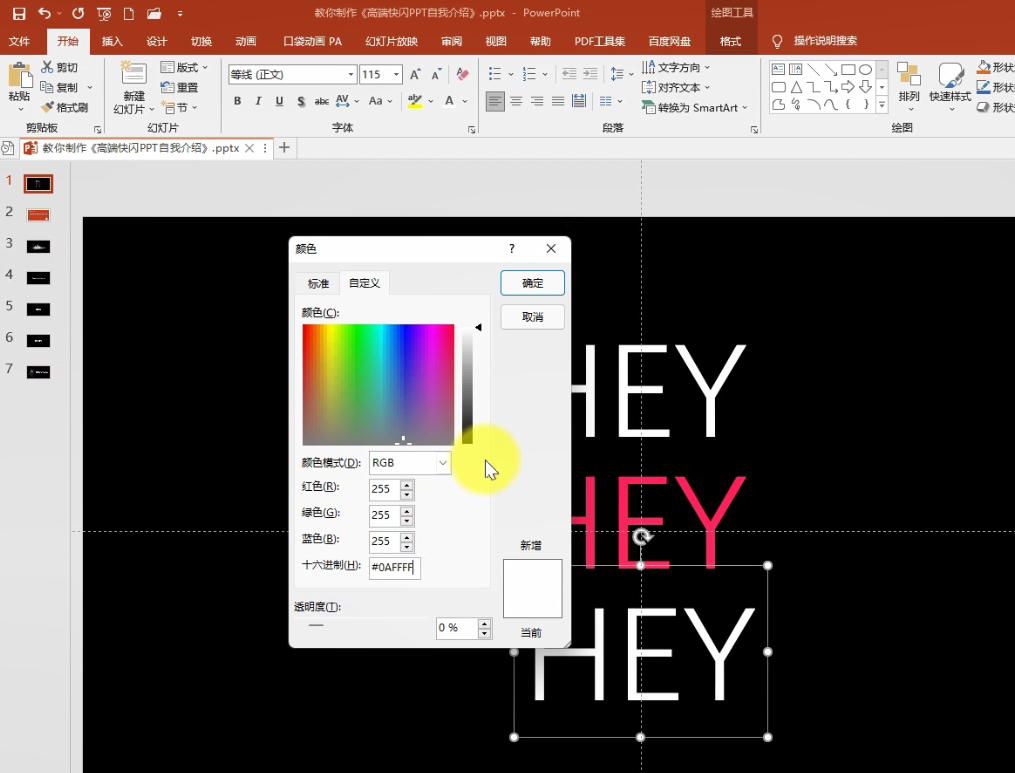Convert to SmartArt (转换为 SmartArt)
The width and height of the screenshot is (1015, 773).
click(x=695, y=107)
